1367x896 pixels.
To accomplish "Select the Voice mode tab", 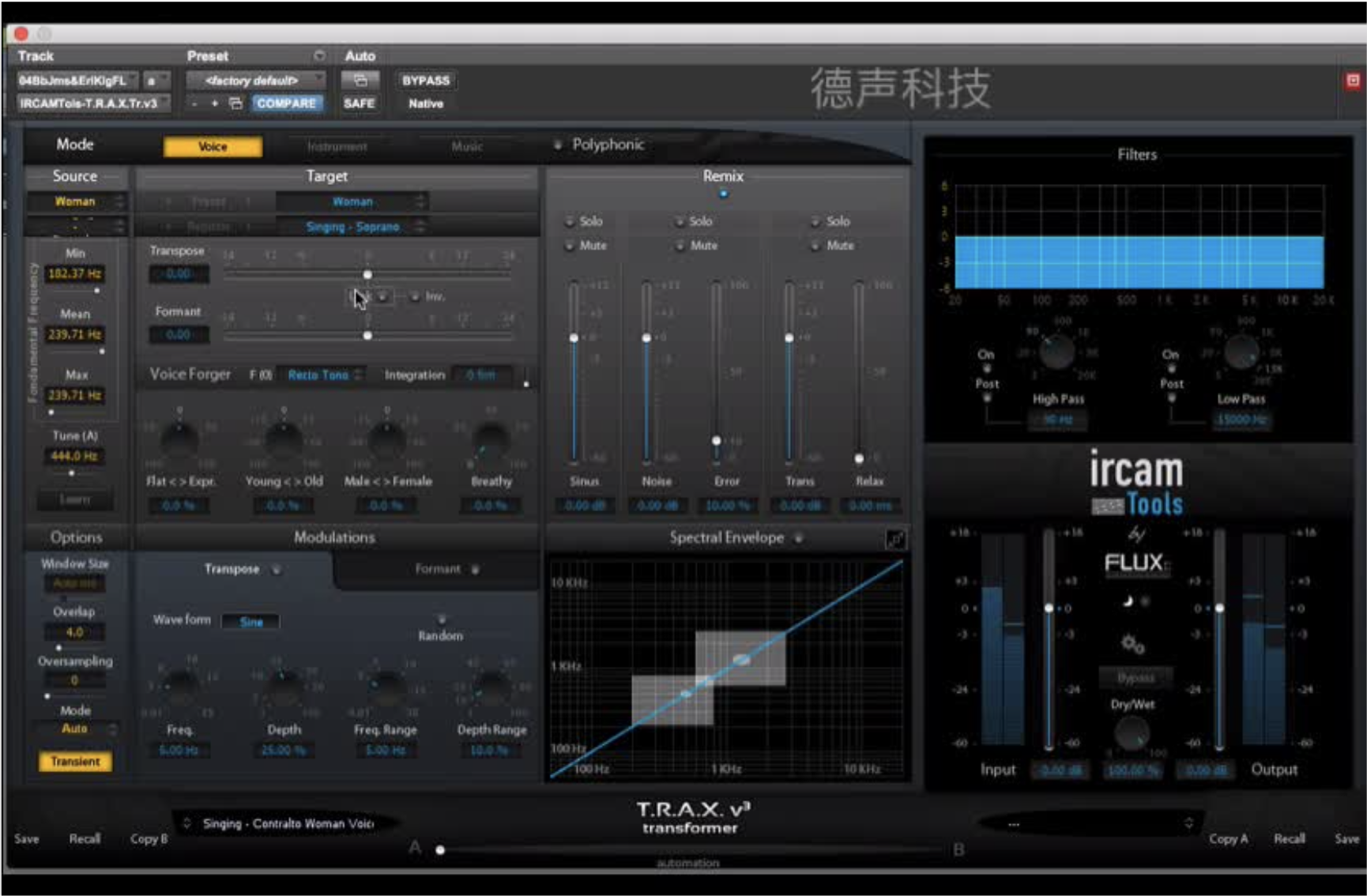I will click(x=213, y=146).
